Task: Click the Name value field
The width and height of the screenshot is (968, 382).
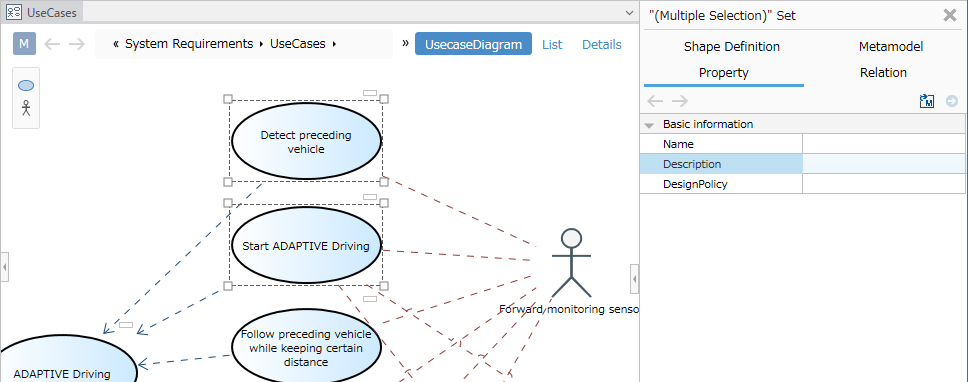Action: tap(883, 144)
